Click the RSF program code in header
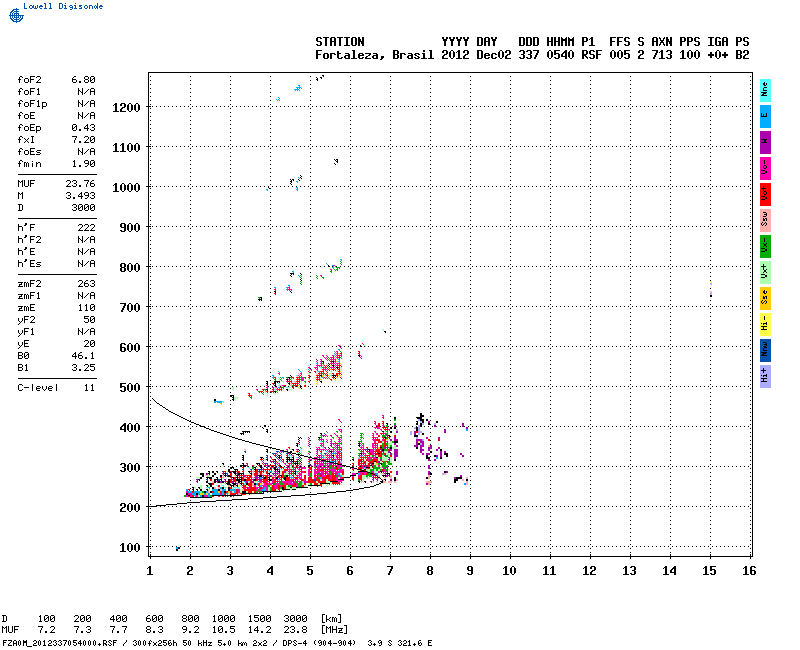This screenshot has height=650, width=800. click(x=591, y=55)
